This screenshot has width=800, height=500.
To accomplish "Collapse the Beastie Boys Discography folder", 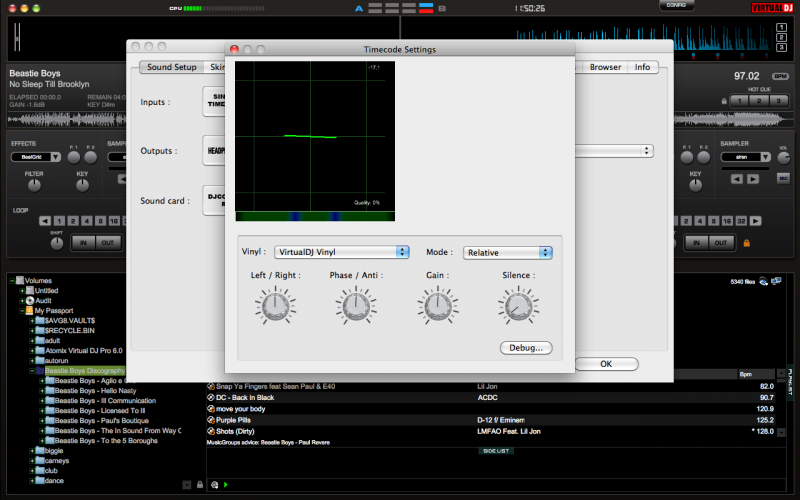I will click(32, 371).
